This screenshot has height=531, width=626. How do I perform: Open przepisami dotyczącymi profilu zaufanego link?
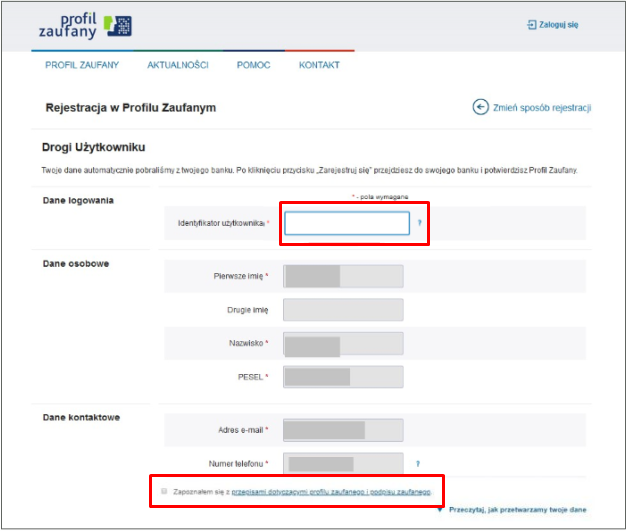(331, 492)
